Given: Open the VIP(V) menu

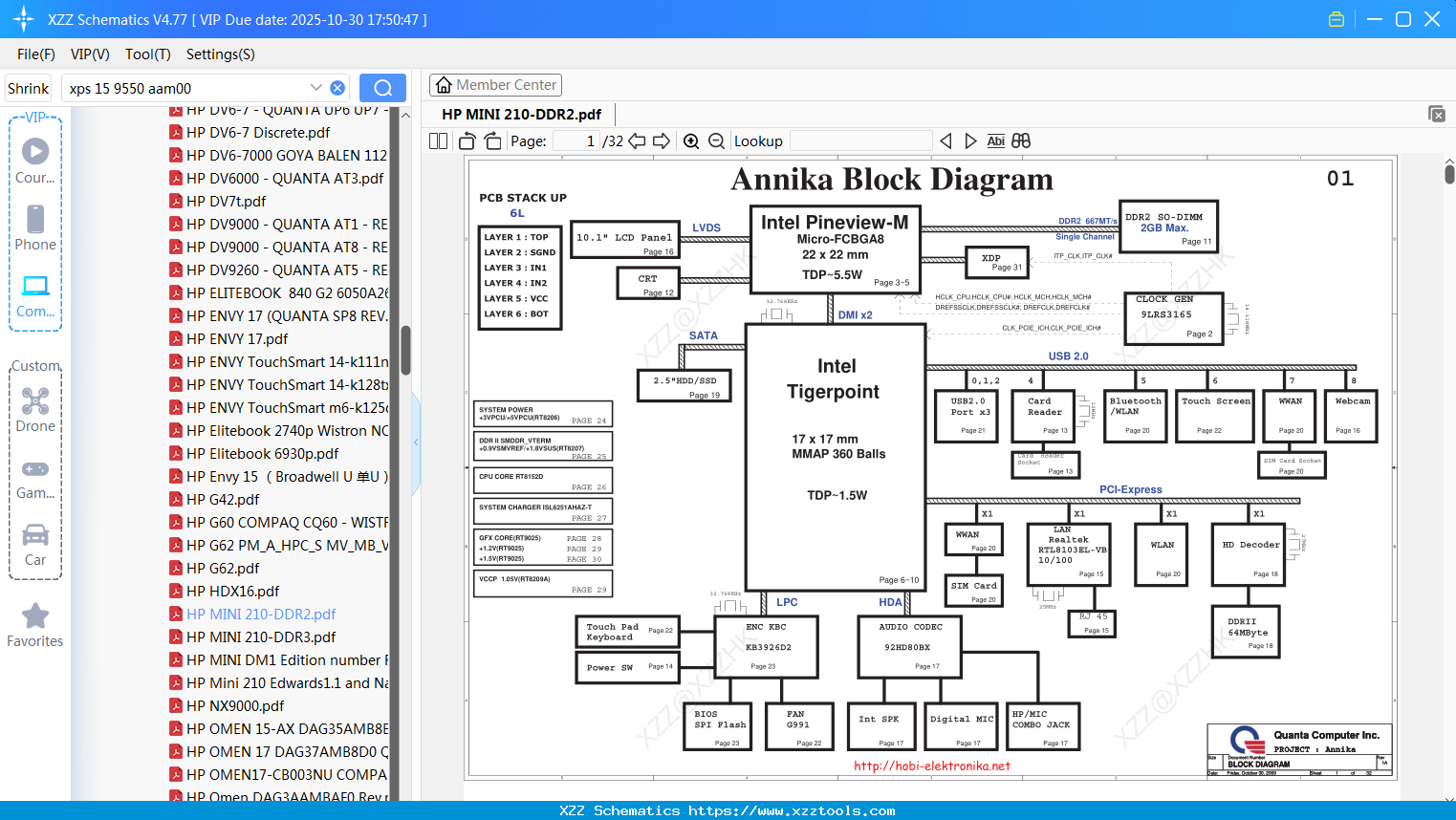Looking at the screenshot, I should pos(90,54).
